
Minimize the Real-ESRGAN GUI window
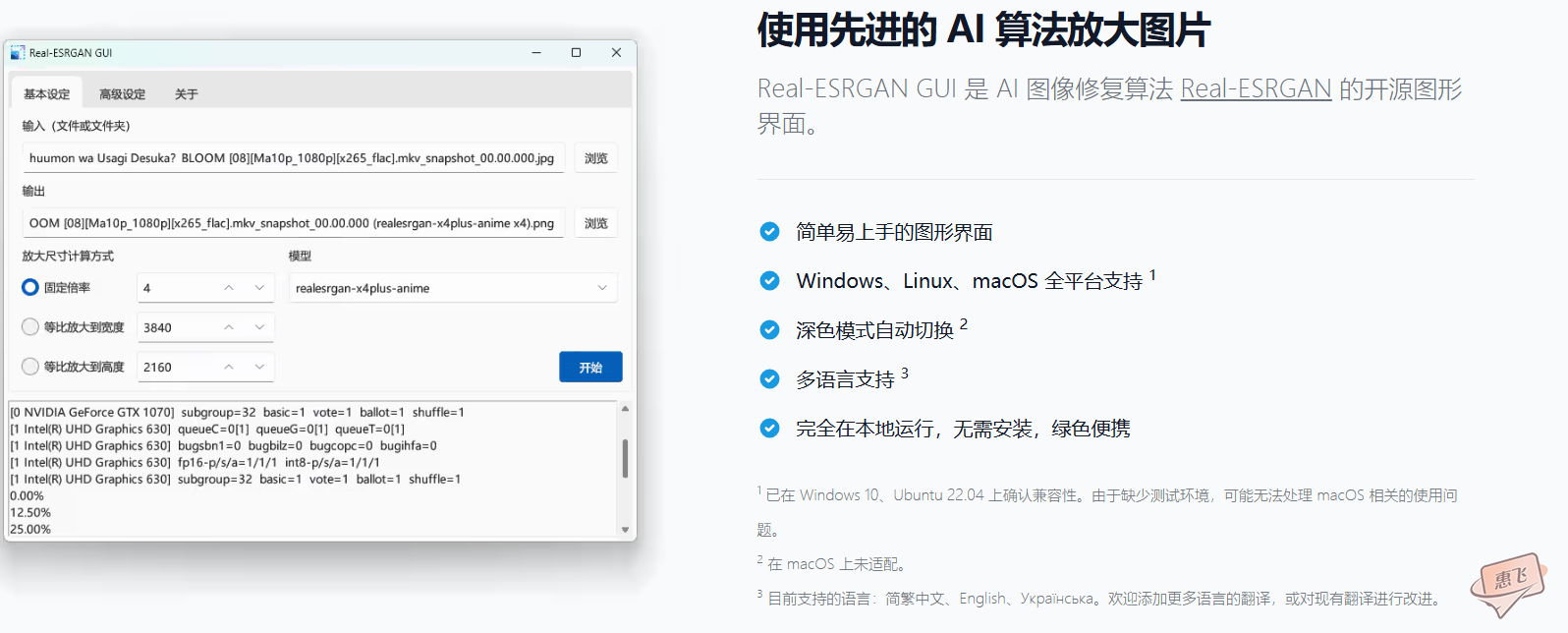pyautogui.click(x=536, y=53)
